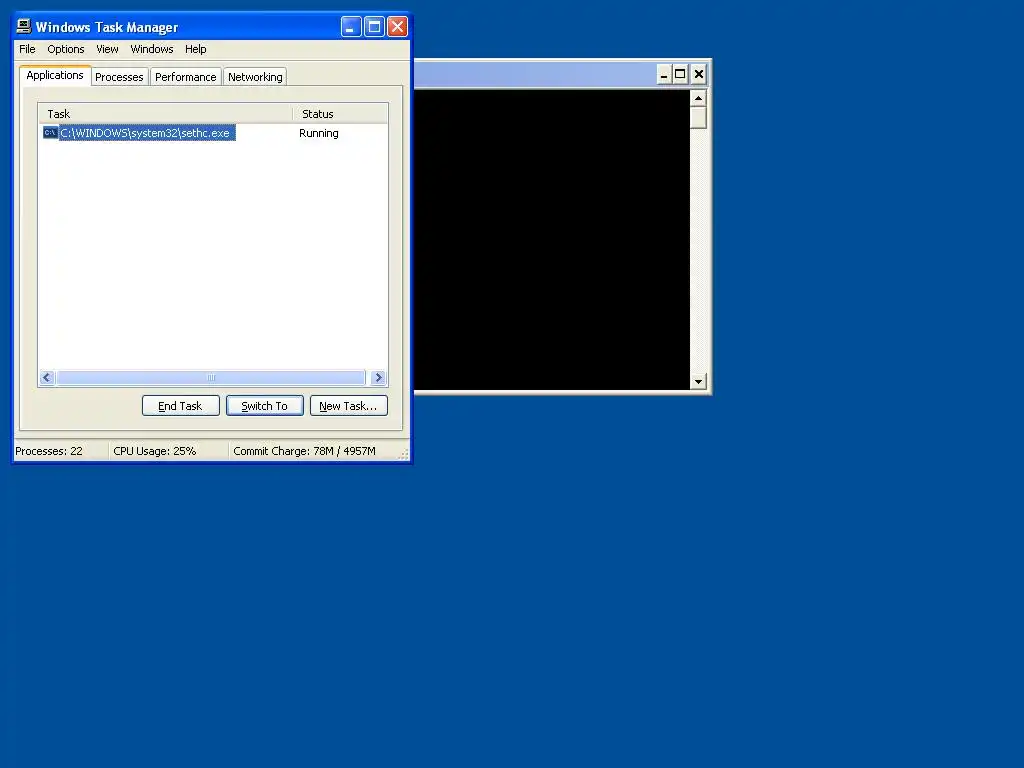The width and height of the screenshot is (1024, 768).
Task: Click the New Task... button
Action: coord(349,406)
